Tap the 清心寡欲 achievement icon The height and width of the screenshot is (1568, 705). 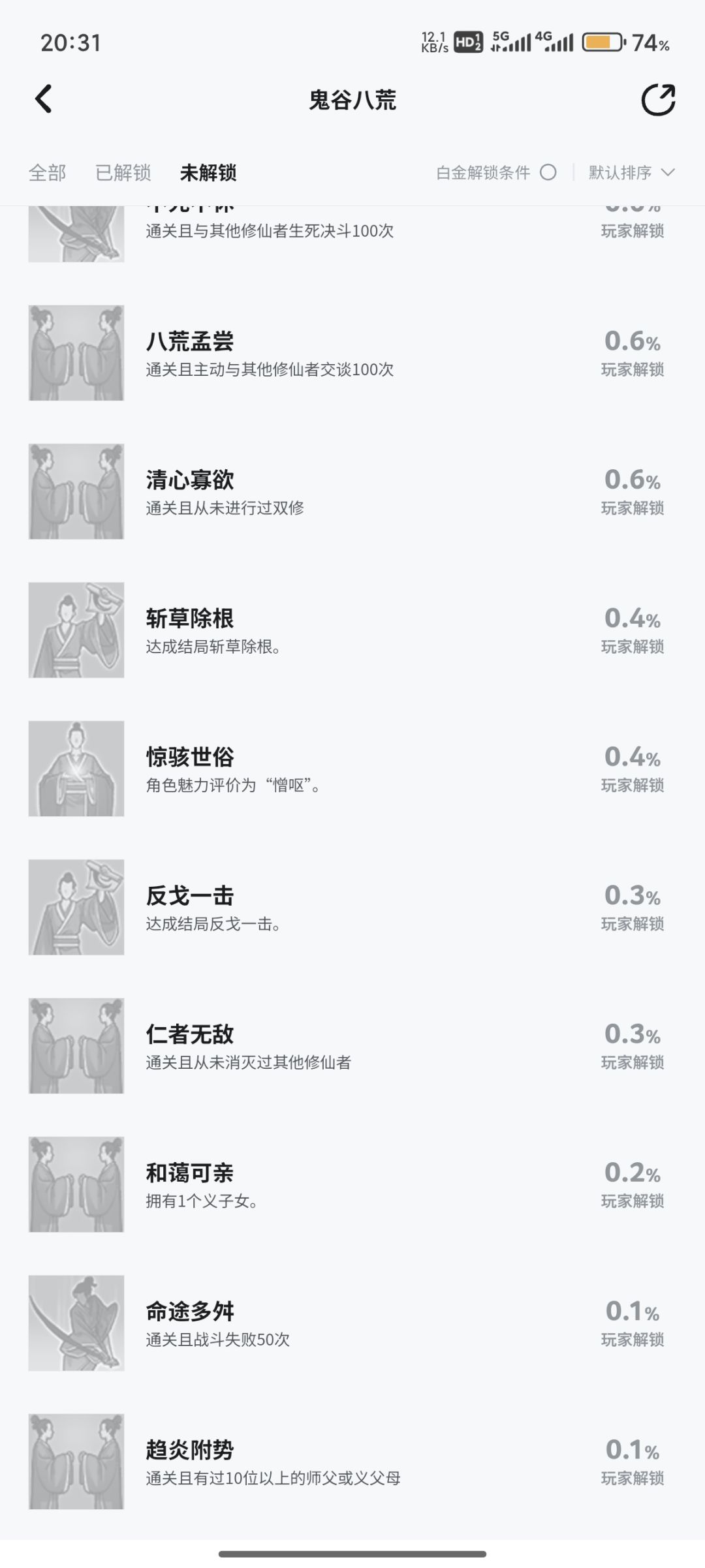coord(76,491)
